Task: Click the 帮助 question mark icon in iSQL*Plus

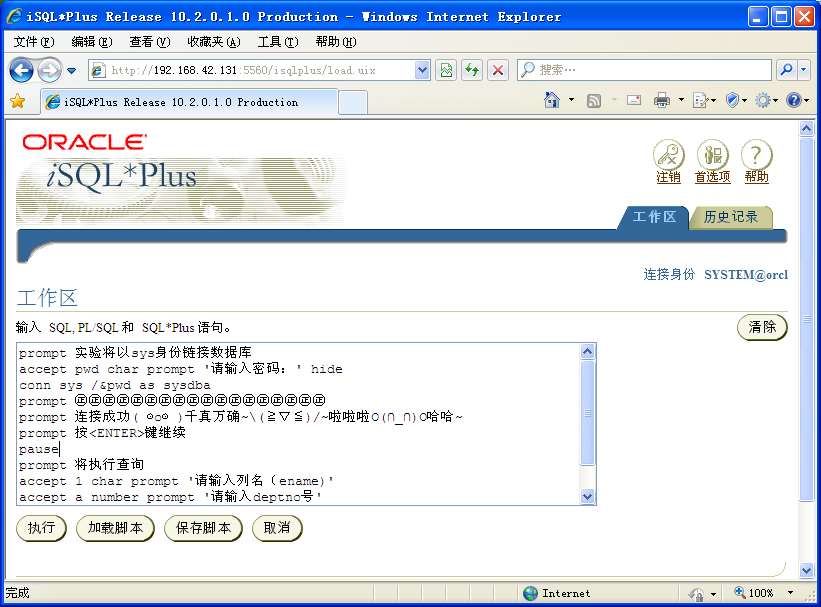Action: 757,154
